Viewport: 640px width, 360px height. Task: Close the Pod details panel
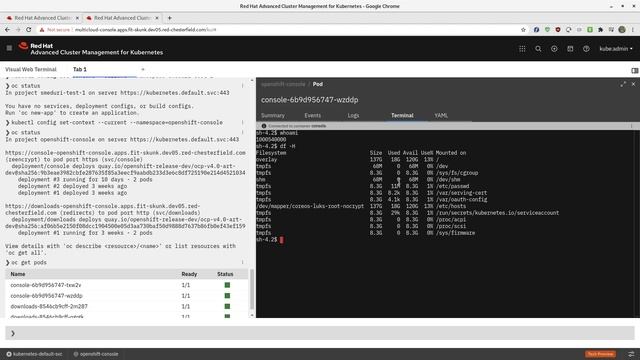633,84
